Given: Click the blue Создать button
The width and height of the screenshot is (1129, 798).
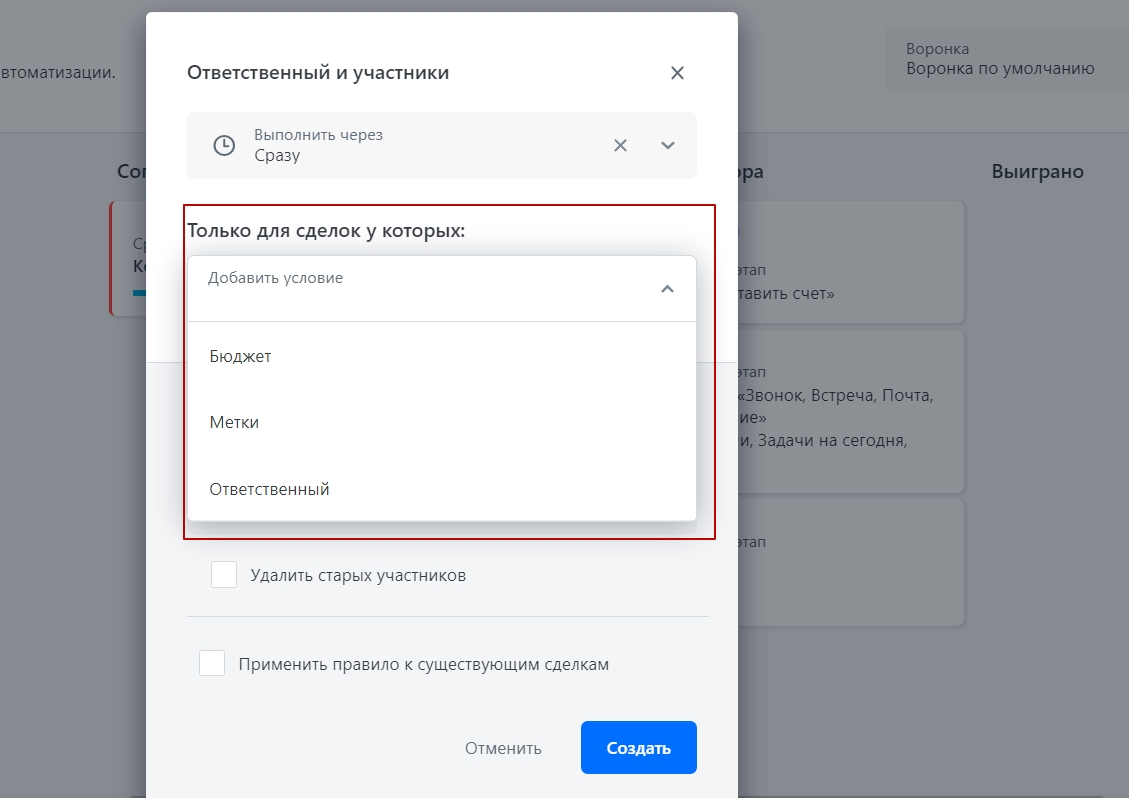Looking at the screenshot, I should (639, 748).
